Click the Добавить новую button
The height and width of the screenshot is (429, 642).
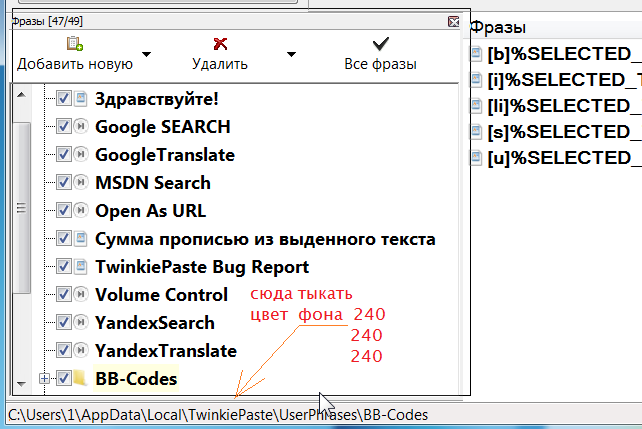(x=75, y=54)
